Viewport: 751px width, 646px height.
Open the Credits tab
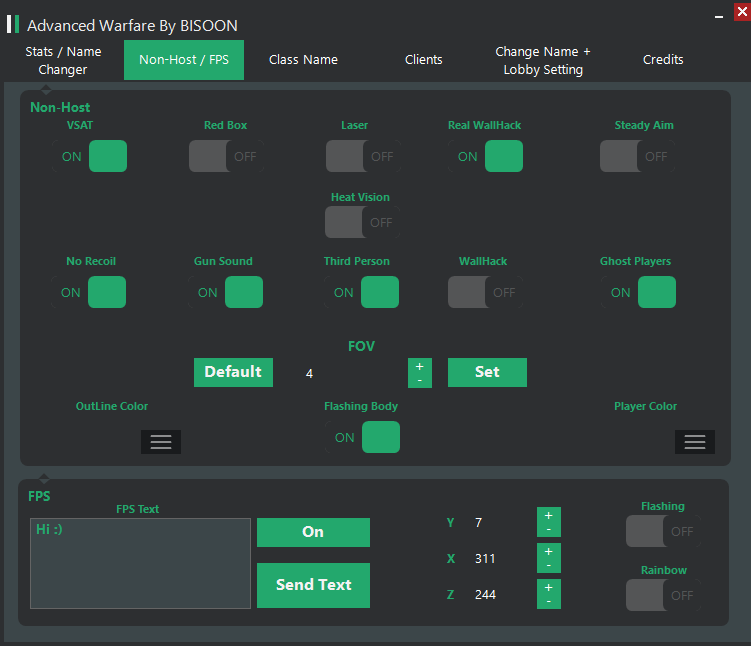[663, 60]
